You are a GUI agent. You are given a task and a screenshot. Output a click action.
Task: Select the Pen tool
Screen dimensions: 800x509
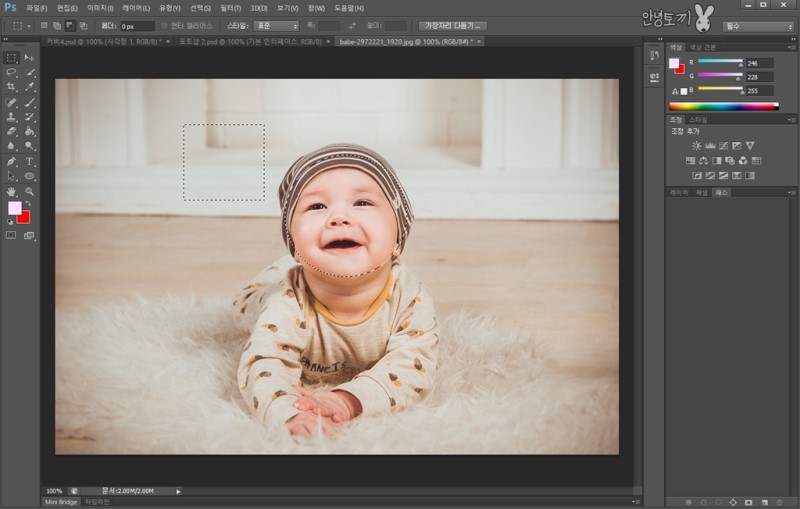[x=11, y=161]
